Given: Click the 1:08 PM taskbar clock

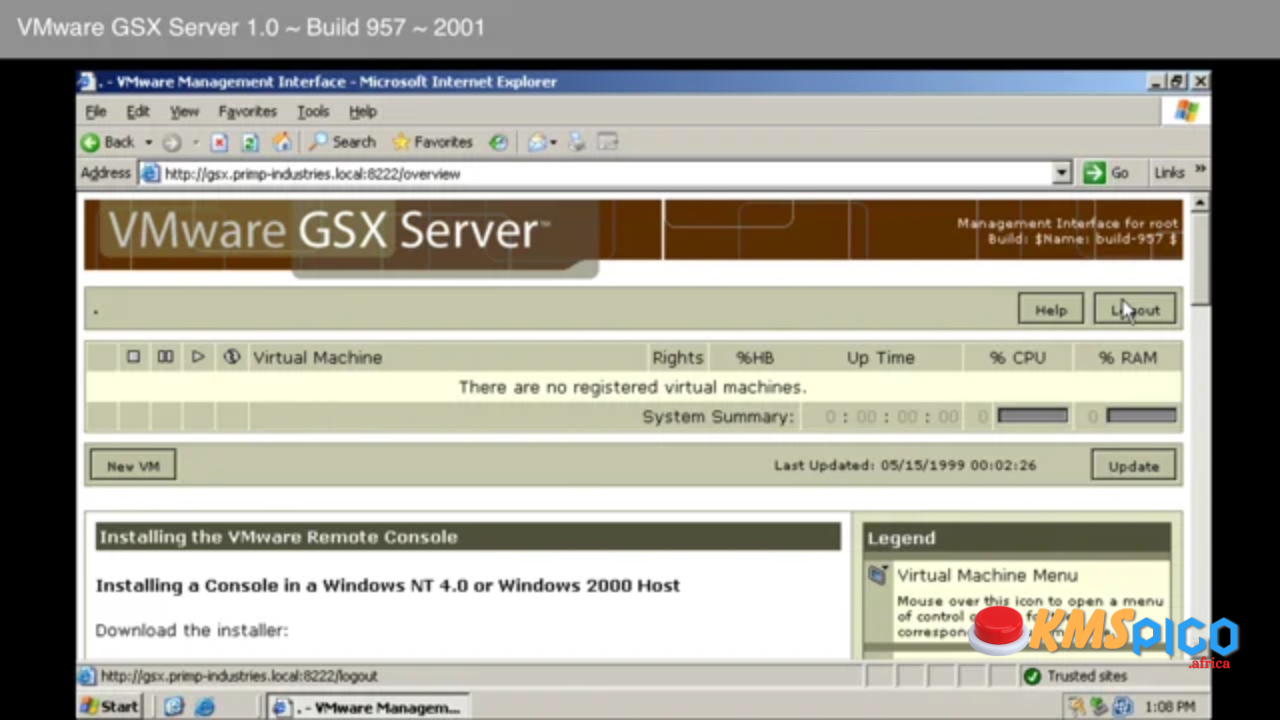Looking at the screenshot, I should click(1169, 707).
